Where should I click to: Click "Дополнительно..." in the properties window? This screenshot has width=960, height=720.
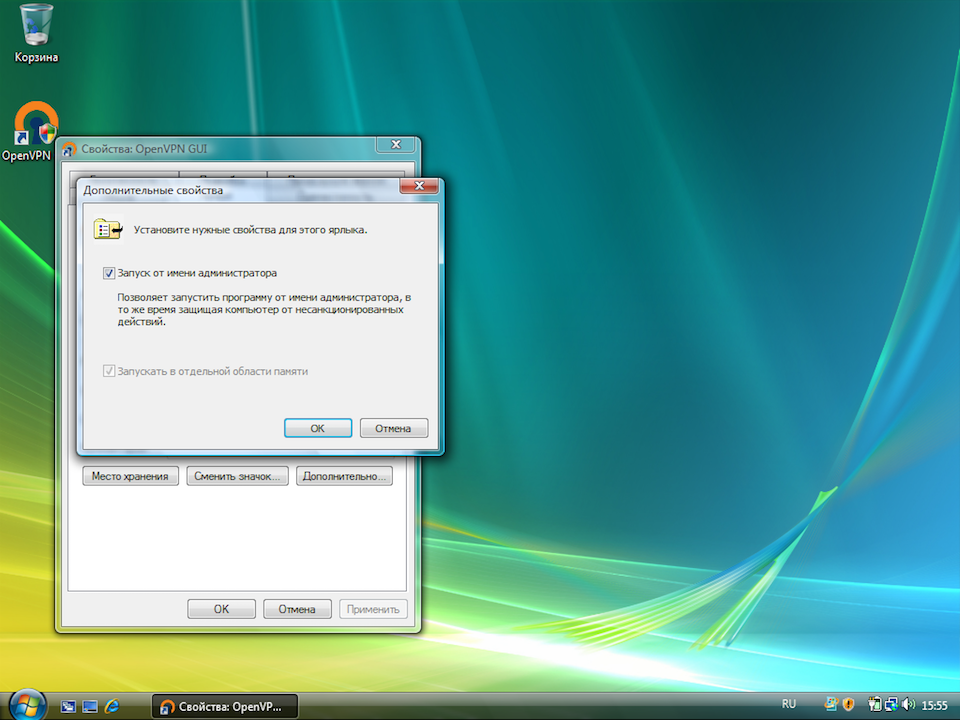click(x=344, y=476)
